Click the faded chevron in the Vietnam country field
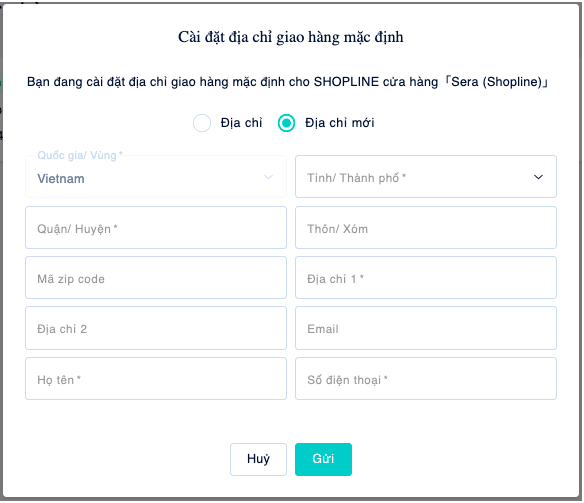584x503 pixels. [x=269, y=177]
